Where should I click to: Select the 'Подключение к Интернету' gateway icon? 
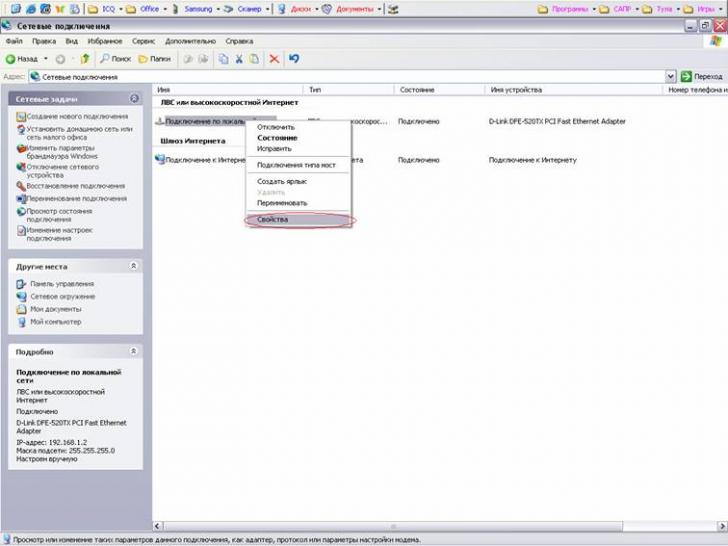point(160,160)
